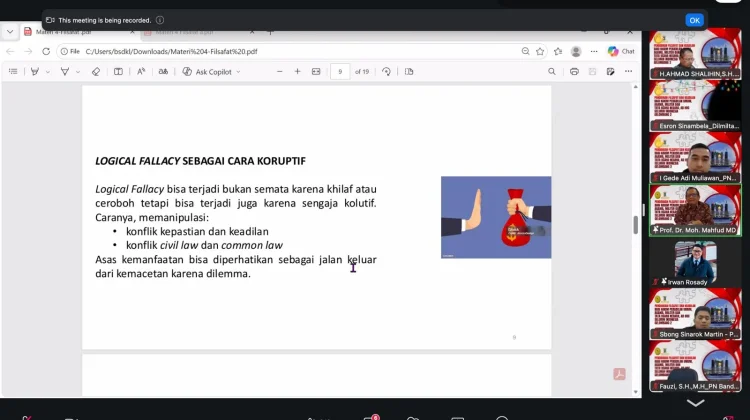Screen dimensions: 750x420
Task: Open zoom magnifier in address bar
Action: pyautogui.click(x=525, y=51)
